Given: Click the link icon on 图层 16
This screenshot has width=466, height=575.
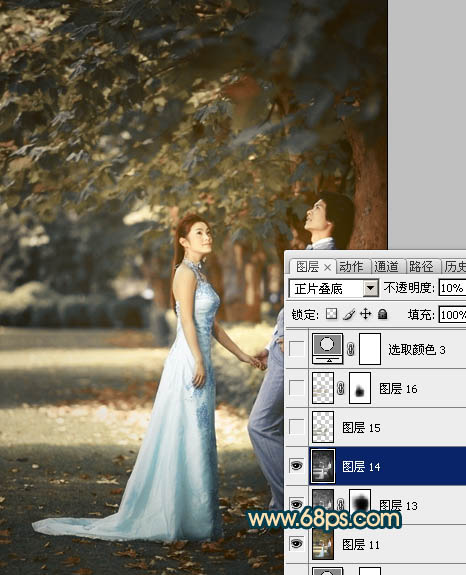Looking at the screenshot, I should (341, 388).
